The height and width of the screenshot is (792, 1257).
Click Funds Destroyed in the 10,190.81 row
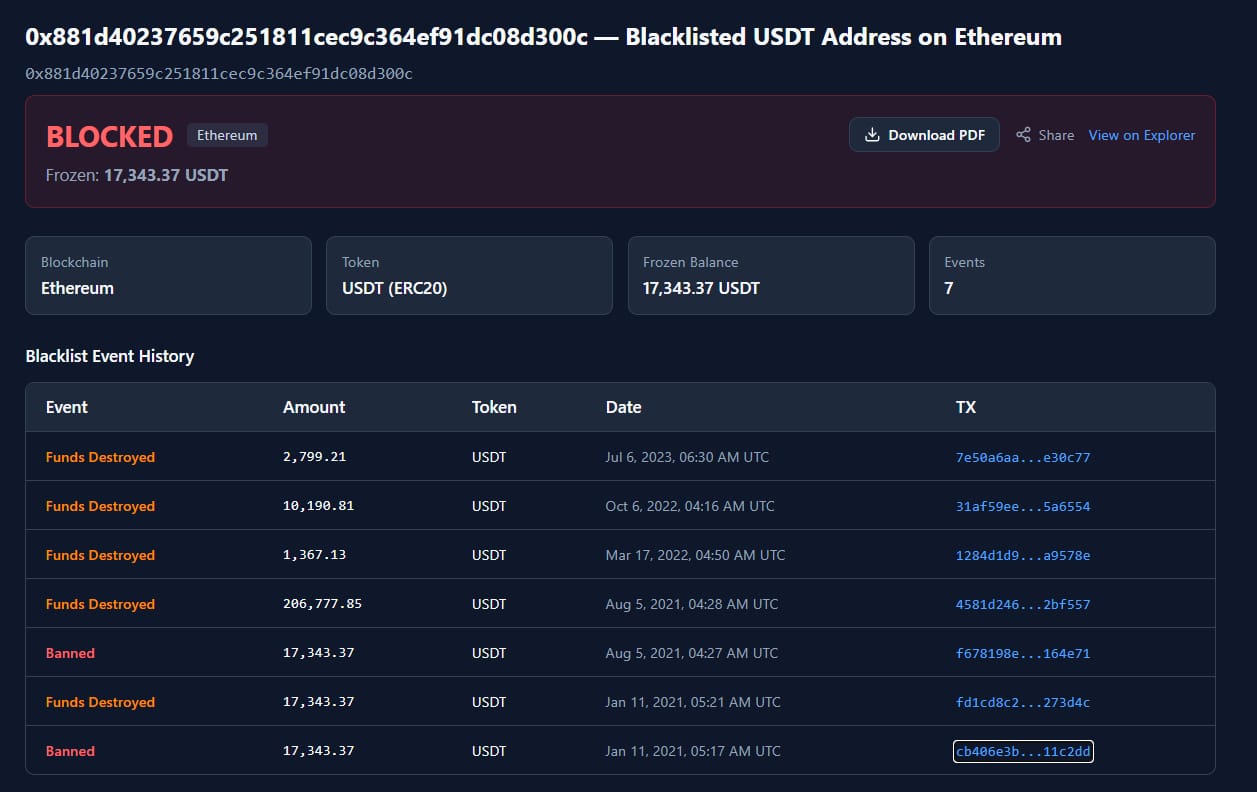coord(100,506)
